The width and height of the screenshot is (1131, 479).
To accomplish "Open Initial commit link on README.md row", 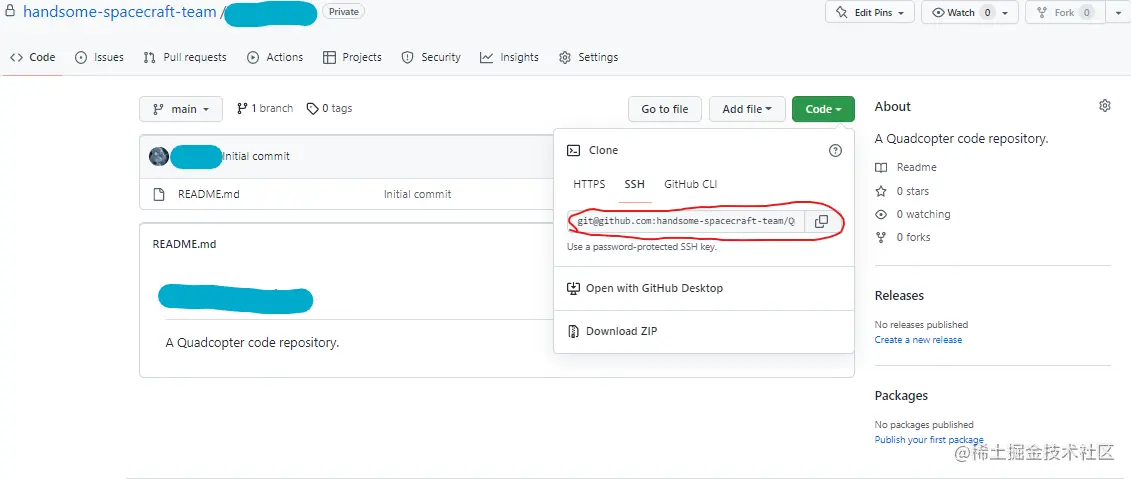I will 418,194.
